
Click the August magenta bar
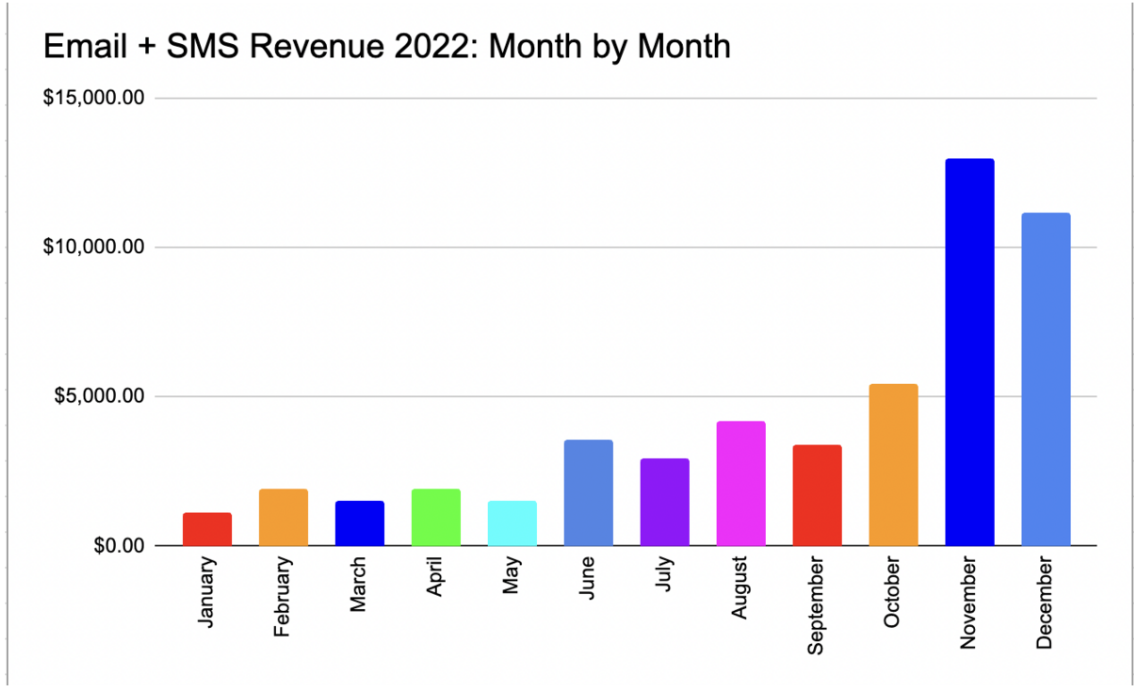(x=739, y=485)
